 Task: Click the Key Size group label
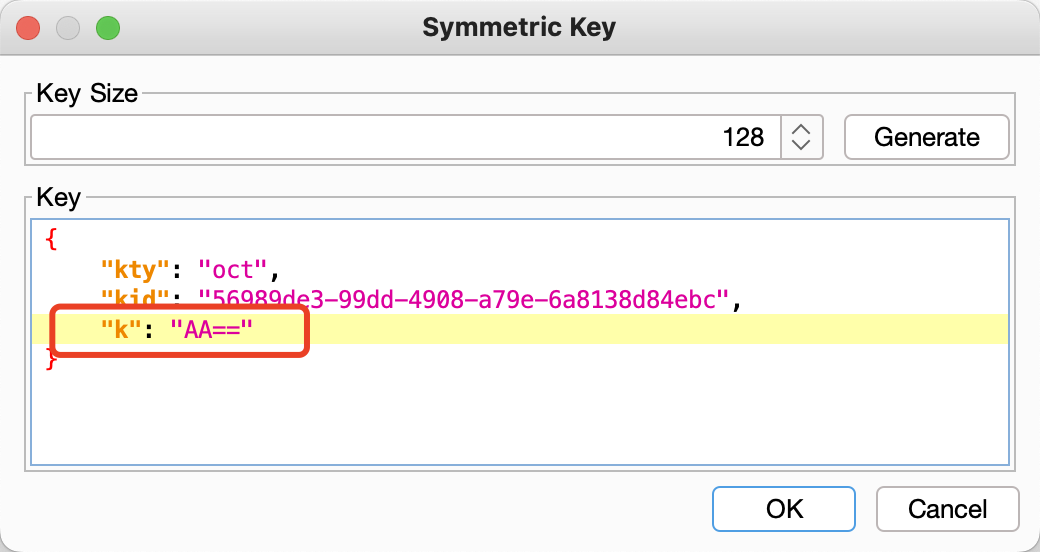[87, 94]
